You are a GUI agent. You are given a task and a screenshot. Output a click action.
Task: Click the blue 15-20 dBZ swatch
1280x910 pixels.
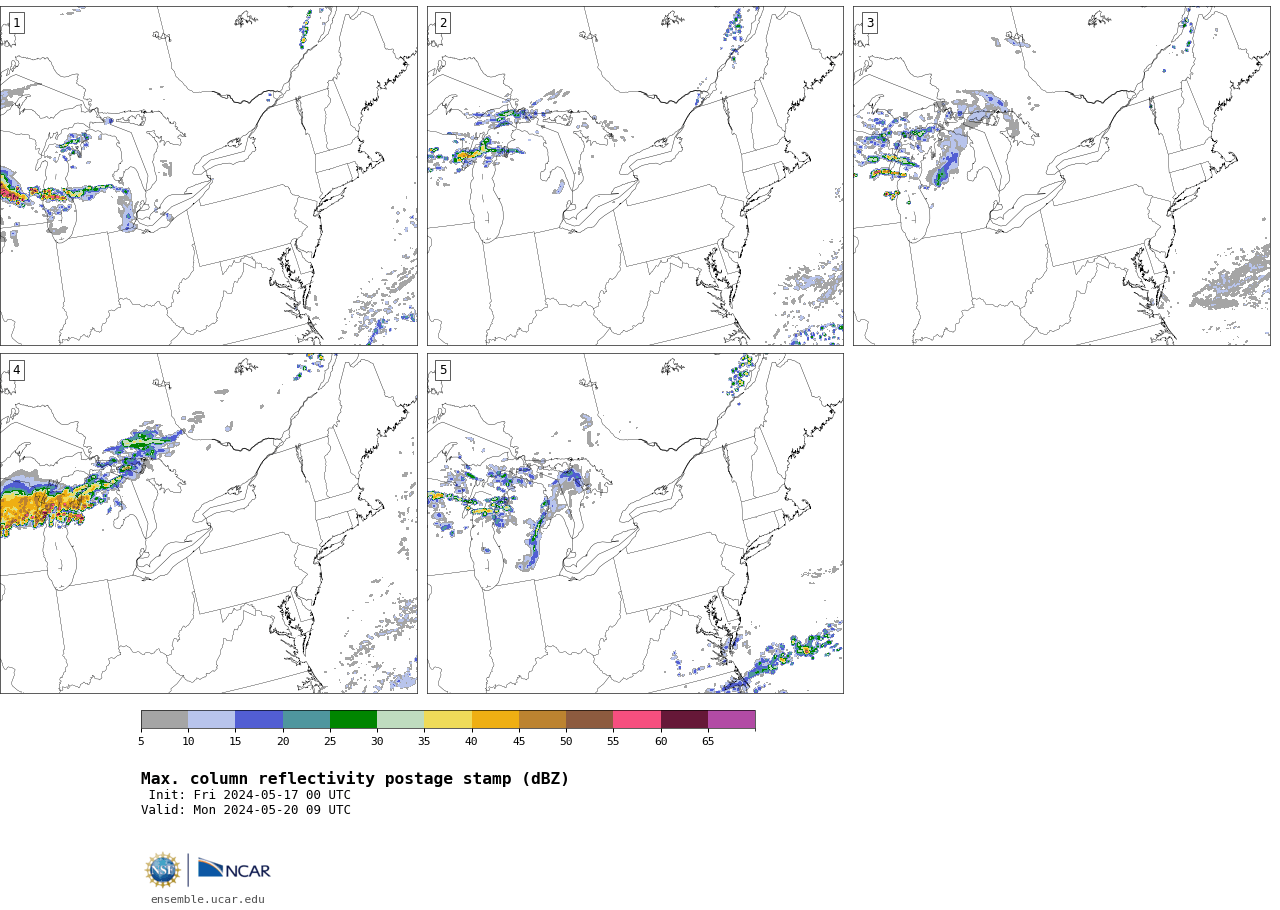(x=259, y=720)
